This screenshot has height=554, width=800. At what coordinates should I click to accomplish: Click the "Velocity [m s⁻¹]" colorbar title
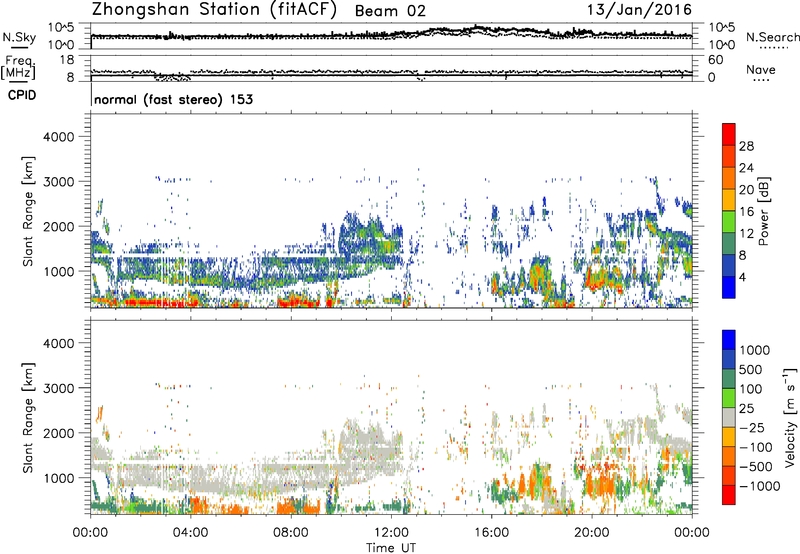coord(790,416)
